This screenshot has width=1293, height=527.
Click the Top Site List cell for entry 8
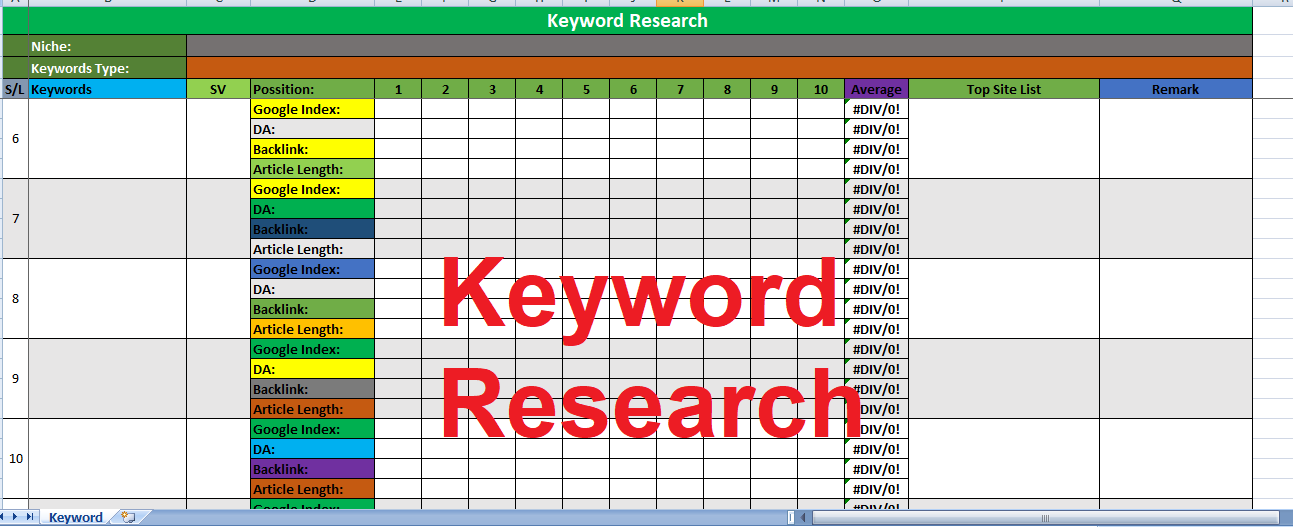pyautogui.click(x=1004, y=299)
